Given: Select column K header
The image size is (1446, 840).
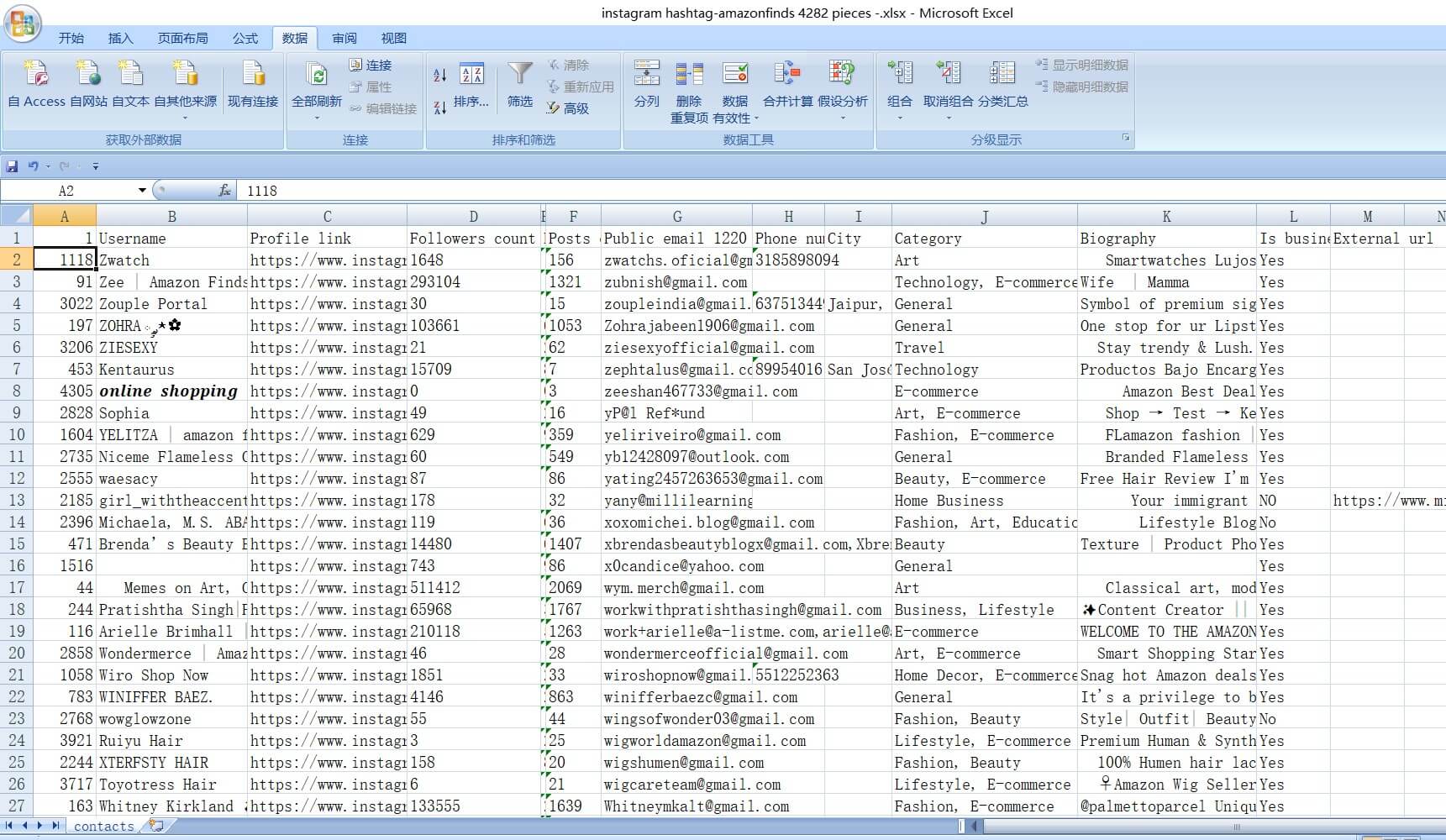Looking at the screenshot, I should pyautogui.click(x=1166, y=216).
